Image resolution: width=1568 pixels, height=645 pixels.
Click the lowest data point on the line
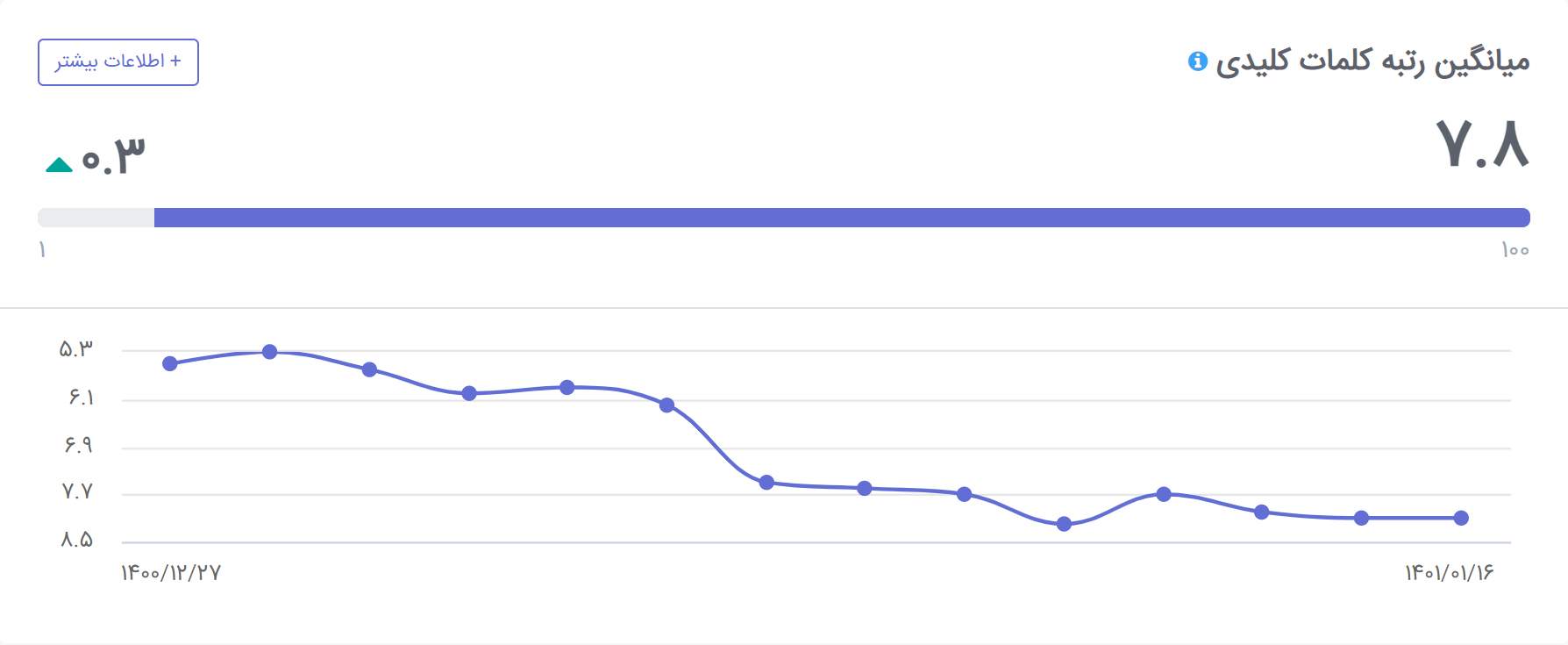1064,524
